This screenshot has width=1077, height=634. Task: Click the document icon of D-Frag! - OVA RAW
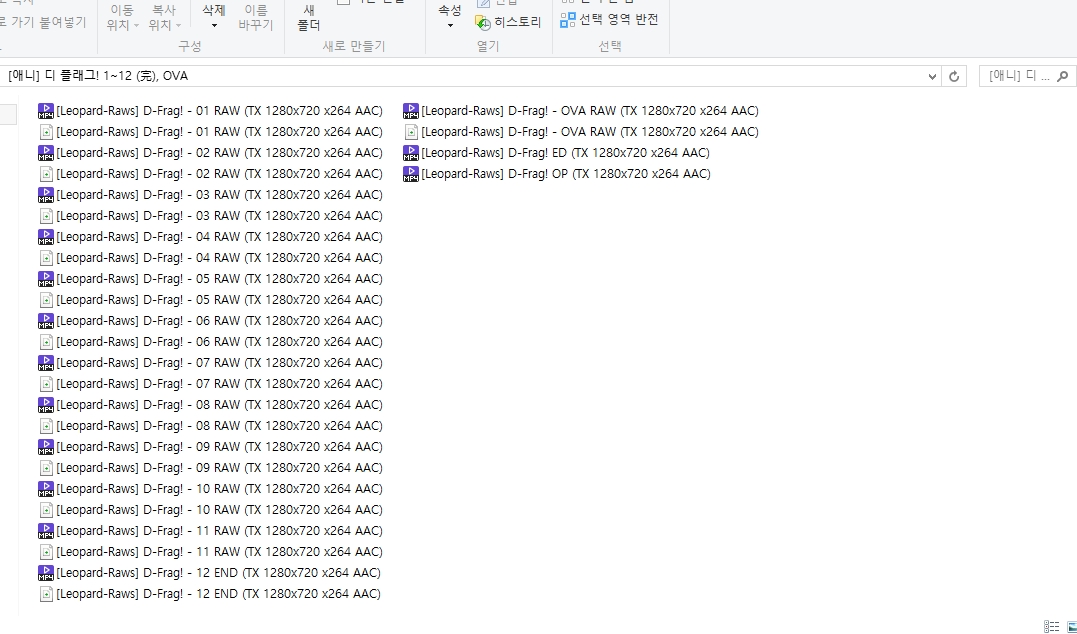coord(411,132)
